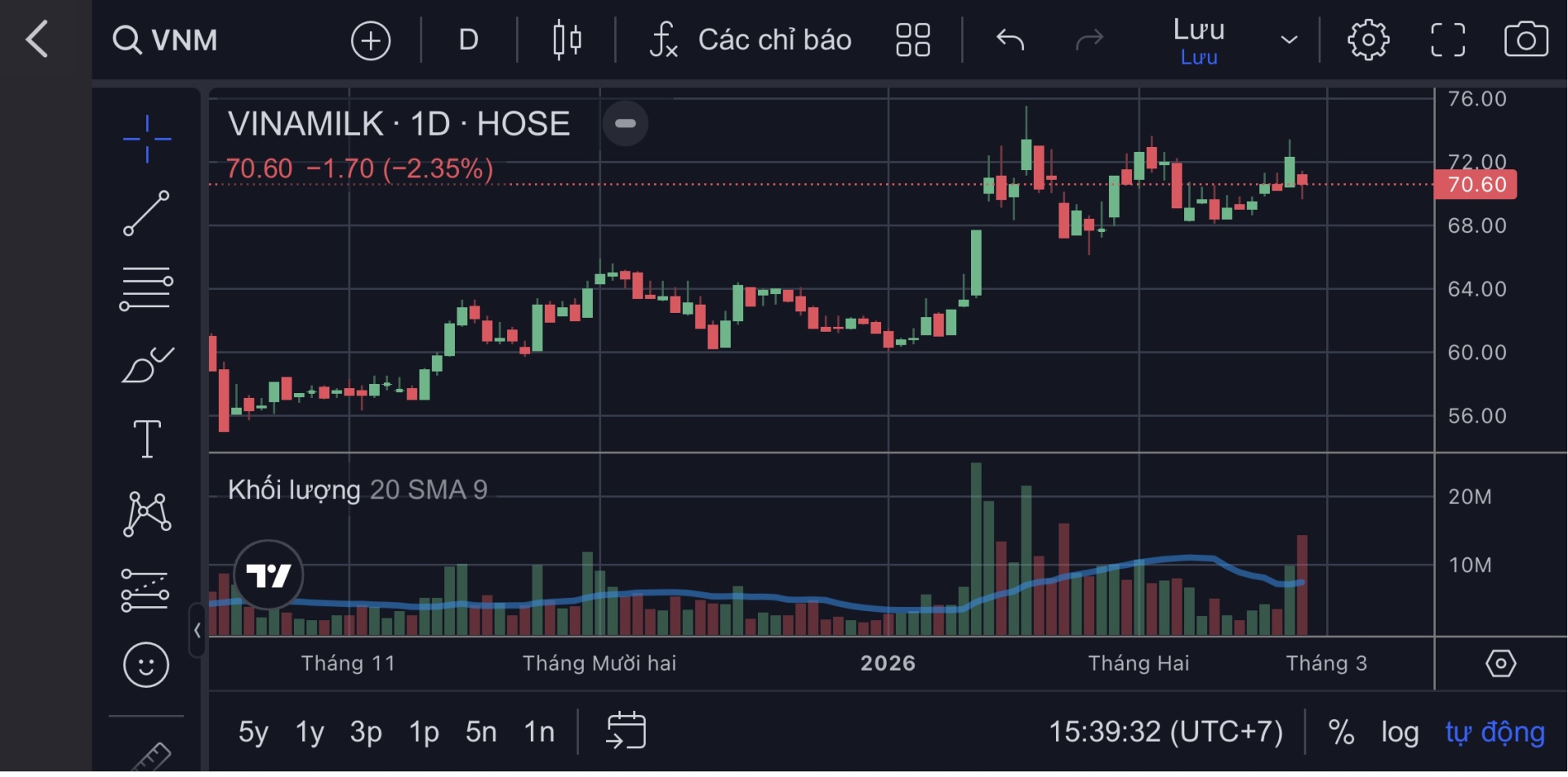This screenshot has width=1568, height=777.
Task: Select the brush drawing tool
Action: 147,364
